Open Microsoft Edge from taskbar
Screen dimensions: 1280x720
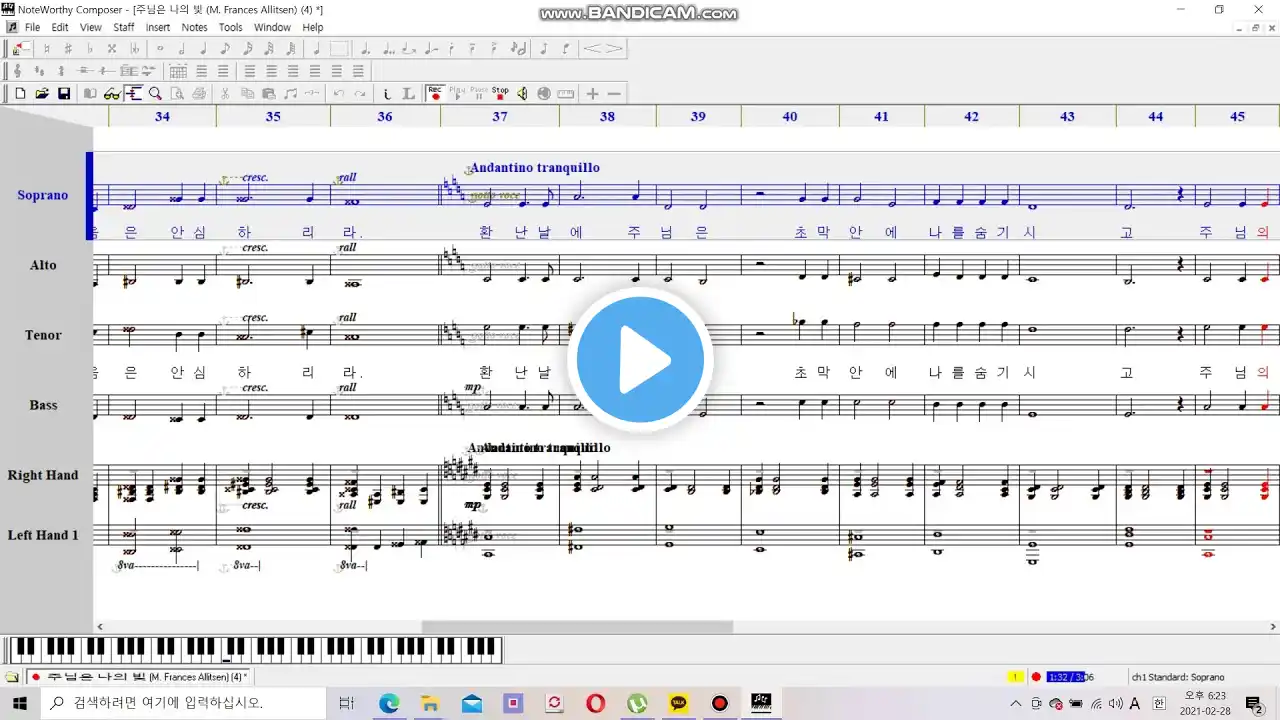388,703
